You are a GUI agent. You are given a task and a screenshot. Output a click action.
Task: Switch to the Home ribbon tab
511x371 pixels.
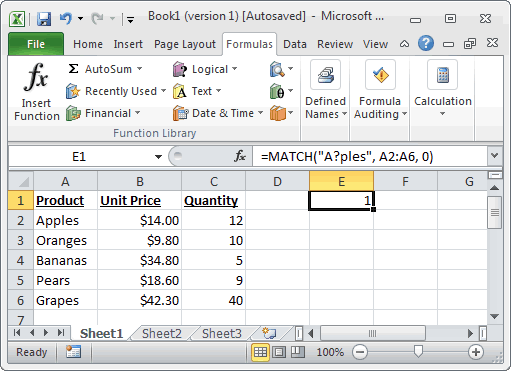[88, 44]
